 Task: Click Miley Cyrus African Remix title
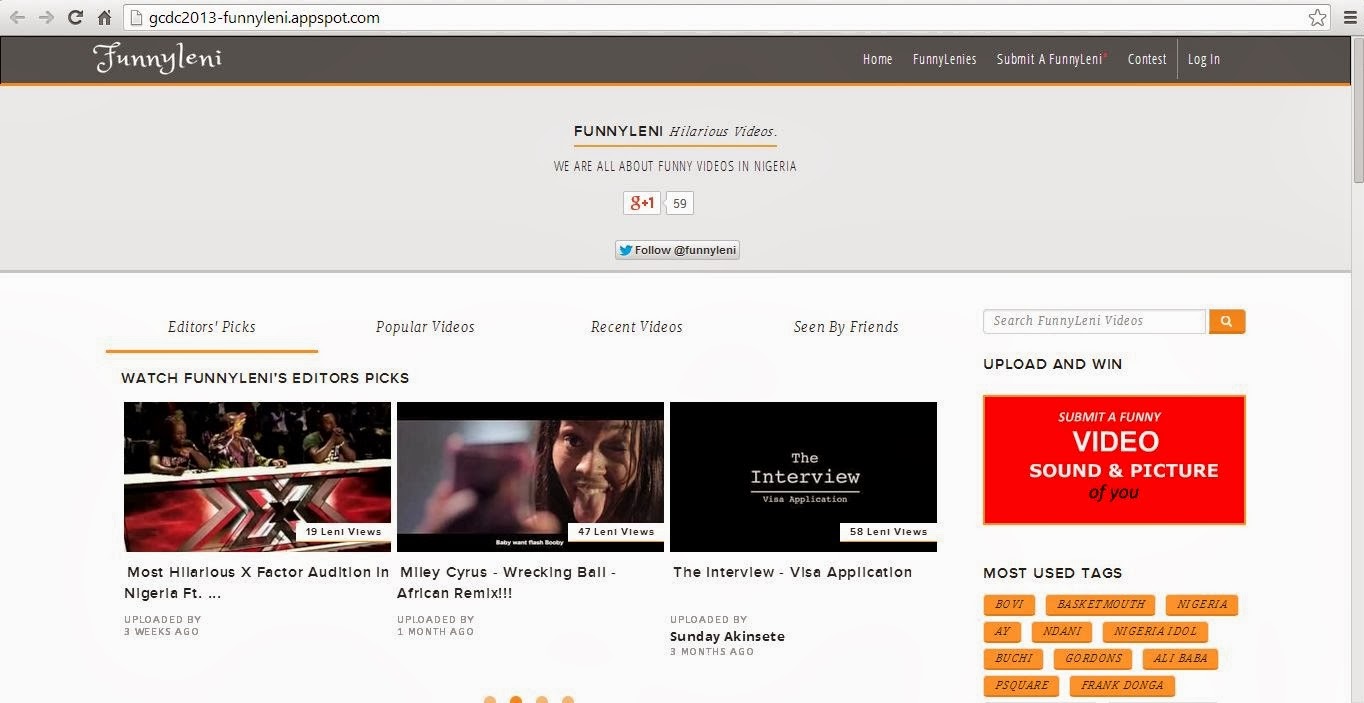coord(508,583)
